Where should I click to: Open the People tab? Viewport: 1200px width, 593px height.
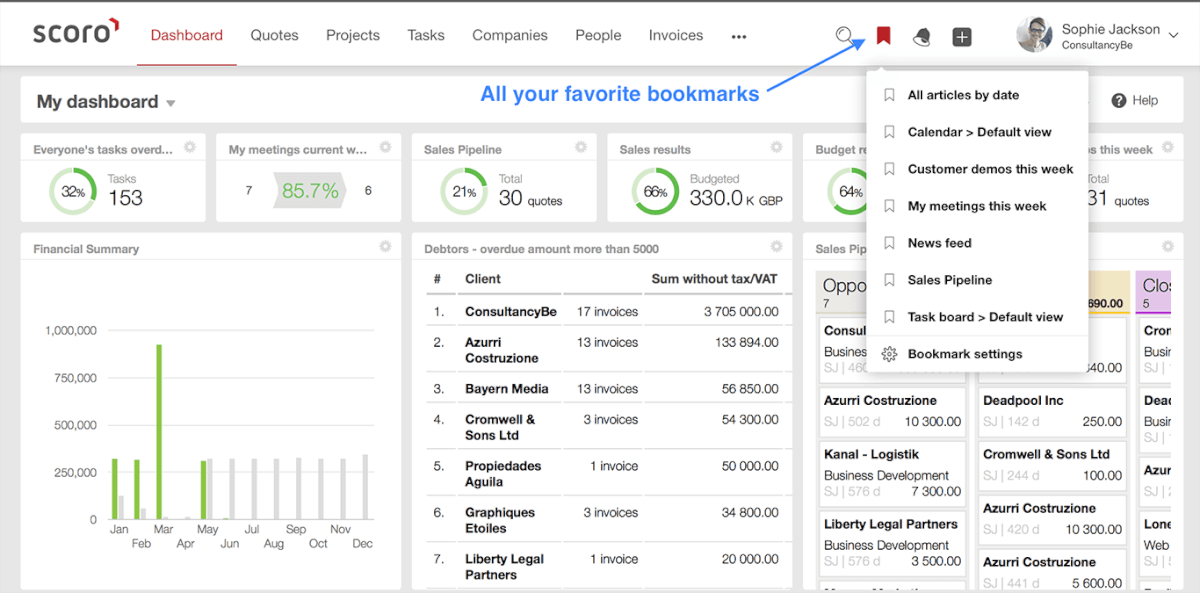coord(598,35)
